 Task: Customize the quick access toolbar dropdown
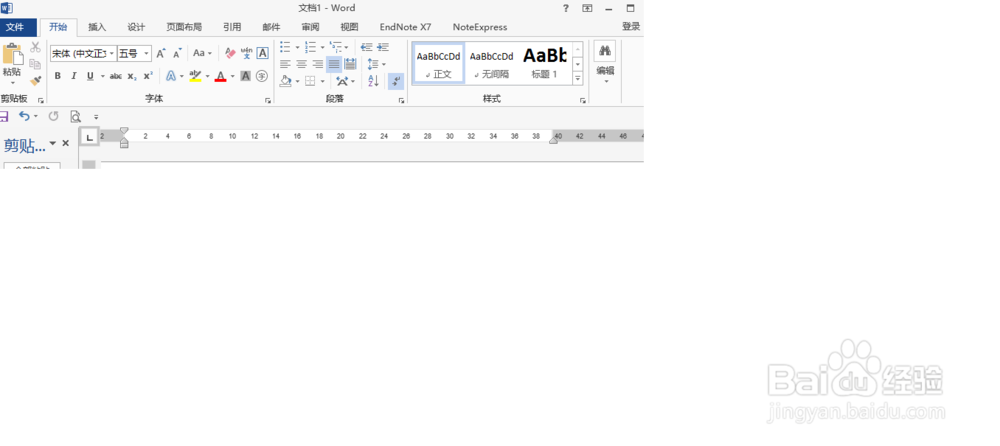coord(96,117)
